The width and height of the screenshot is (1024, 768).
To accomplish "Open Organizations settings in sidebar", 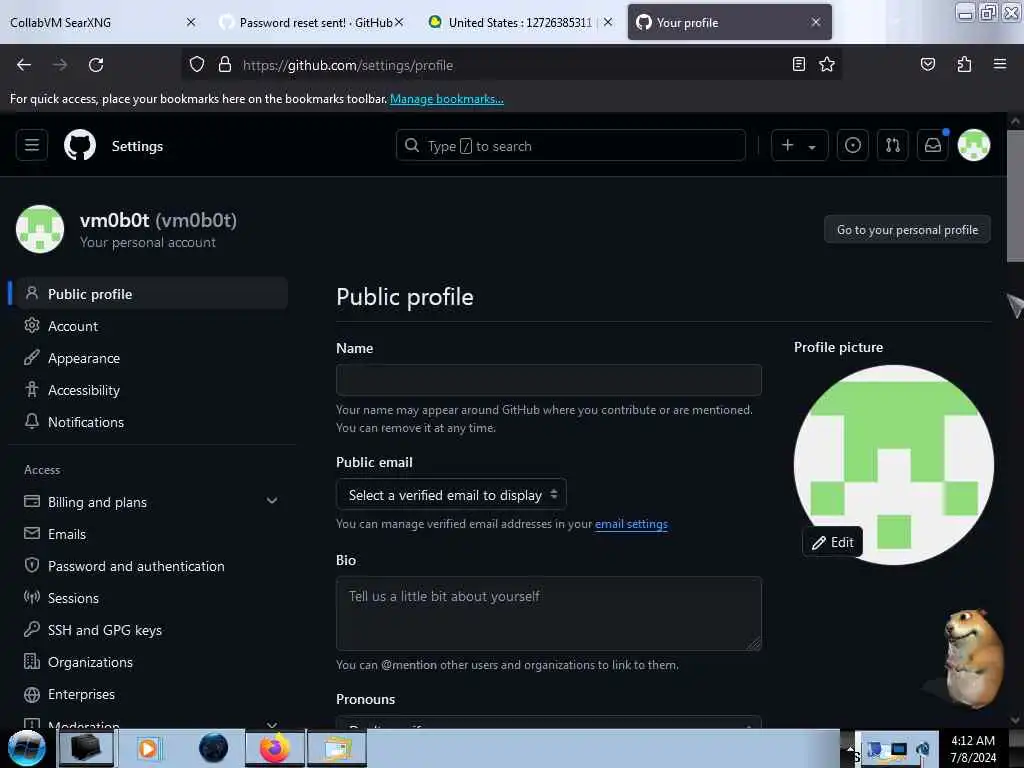I will click(90, 662).
